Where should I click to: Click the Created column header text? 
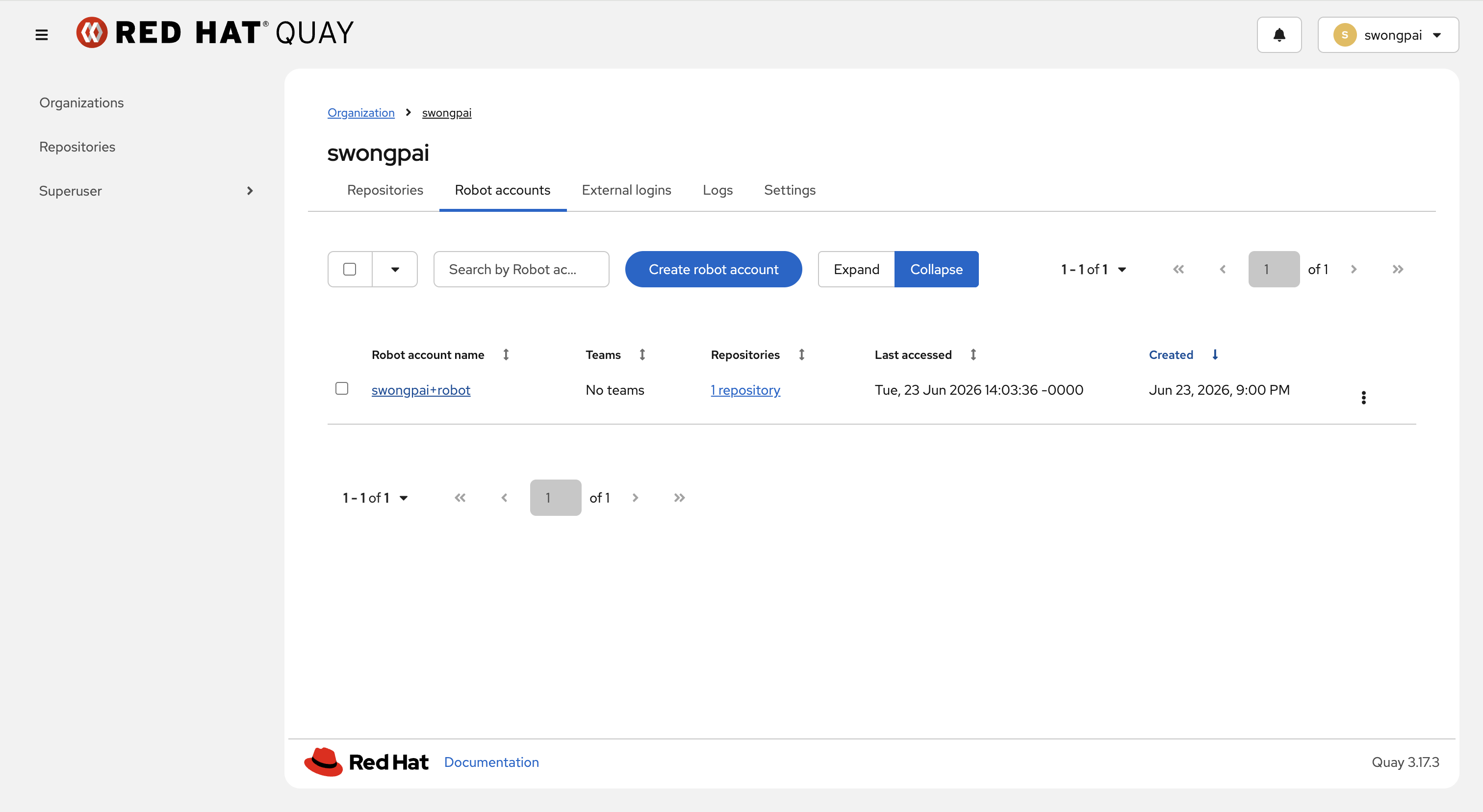[1171, 355]
